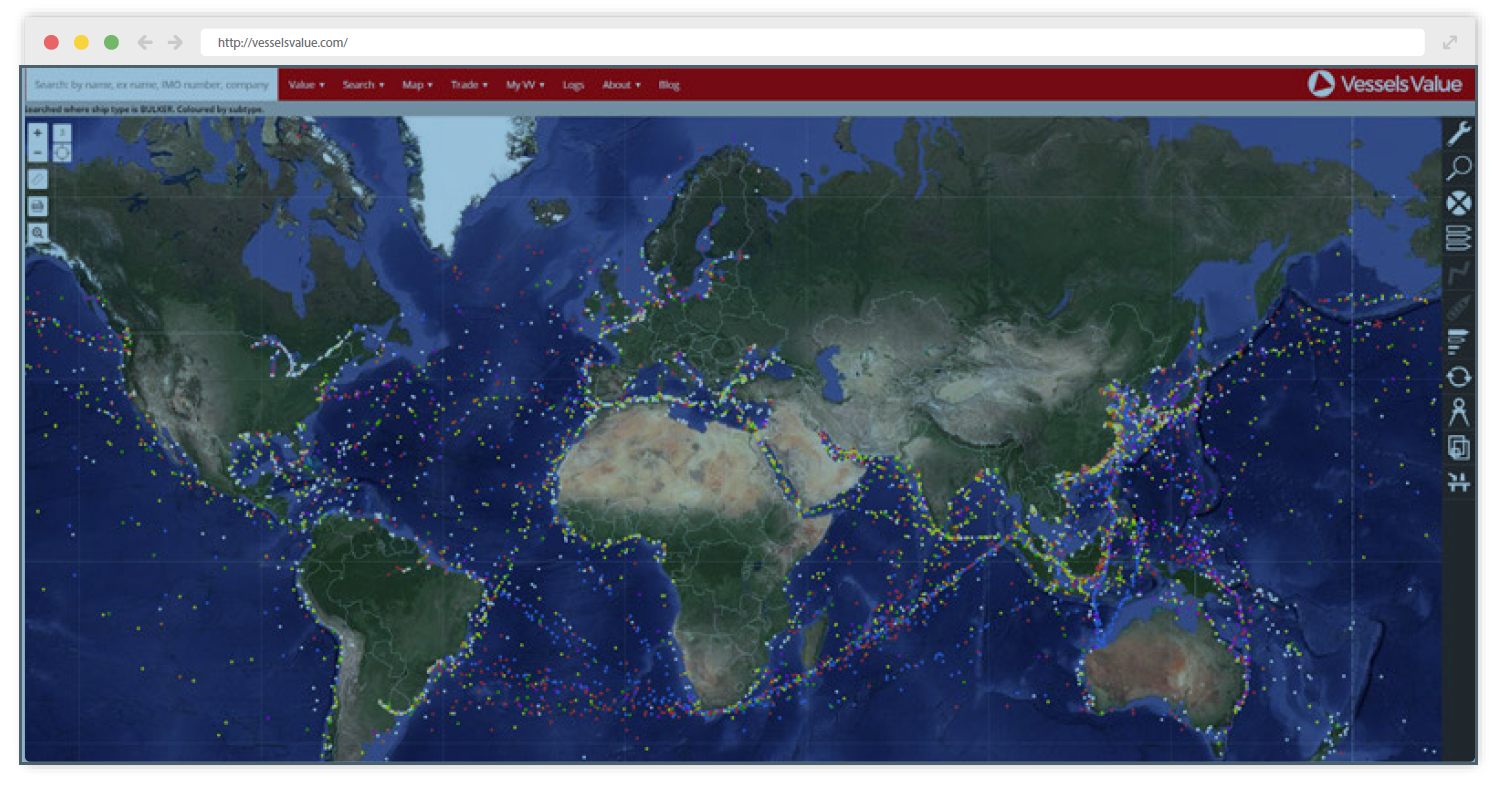The width and height of the screenshot is (1508, 796).
Task: Toggle the compass orientation control
Action: click(62, 152)
